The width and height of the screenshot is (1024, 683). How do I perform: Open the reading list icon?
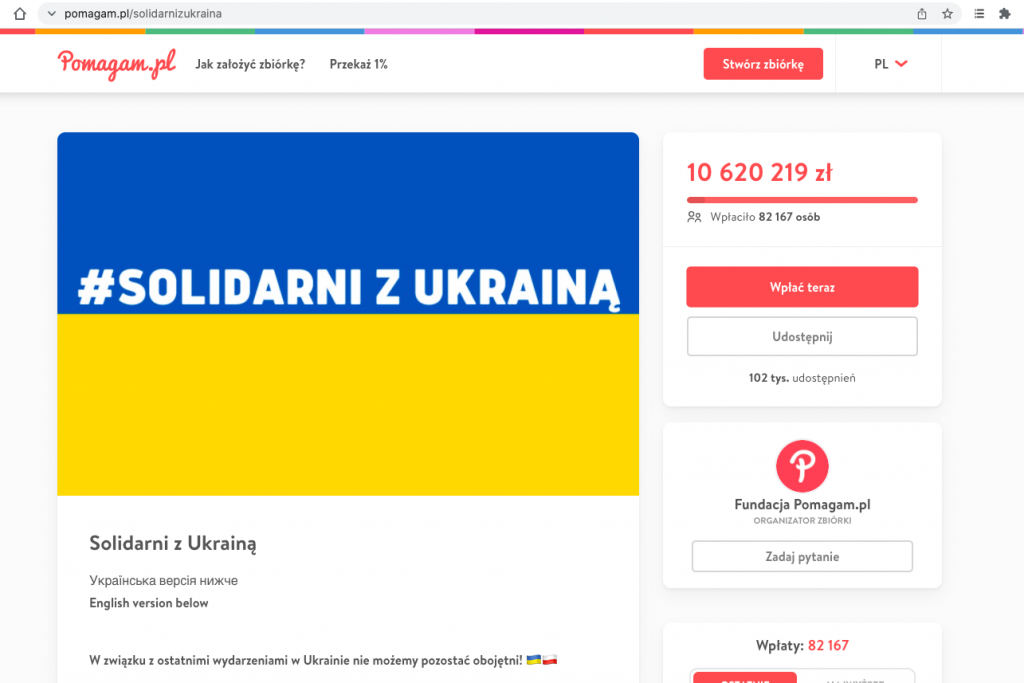tap(979, 14)
